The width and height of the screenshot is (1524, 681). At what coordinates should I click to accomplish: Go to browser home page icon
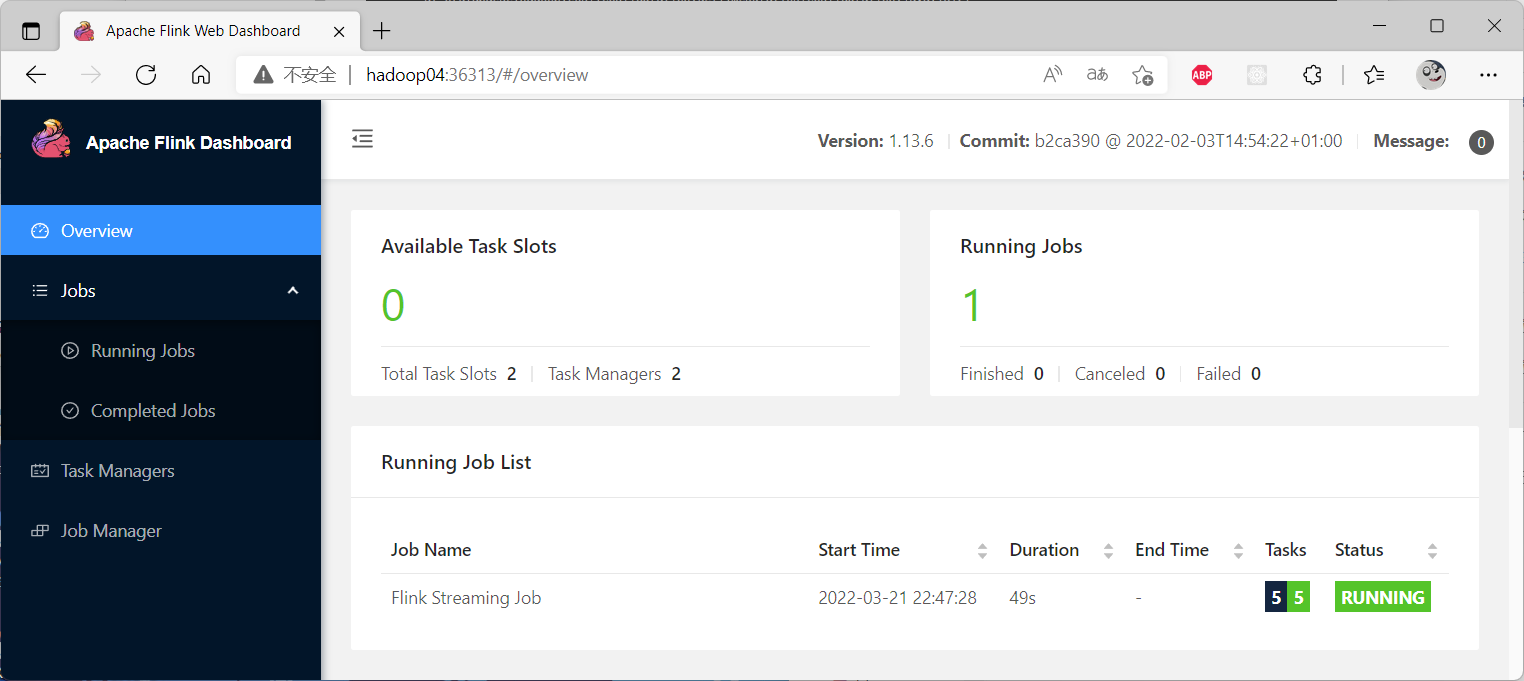coord(201,75)
